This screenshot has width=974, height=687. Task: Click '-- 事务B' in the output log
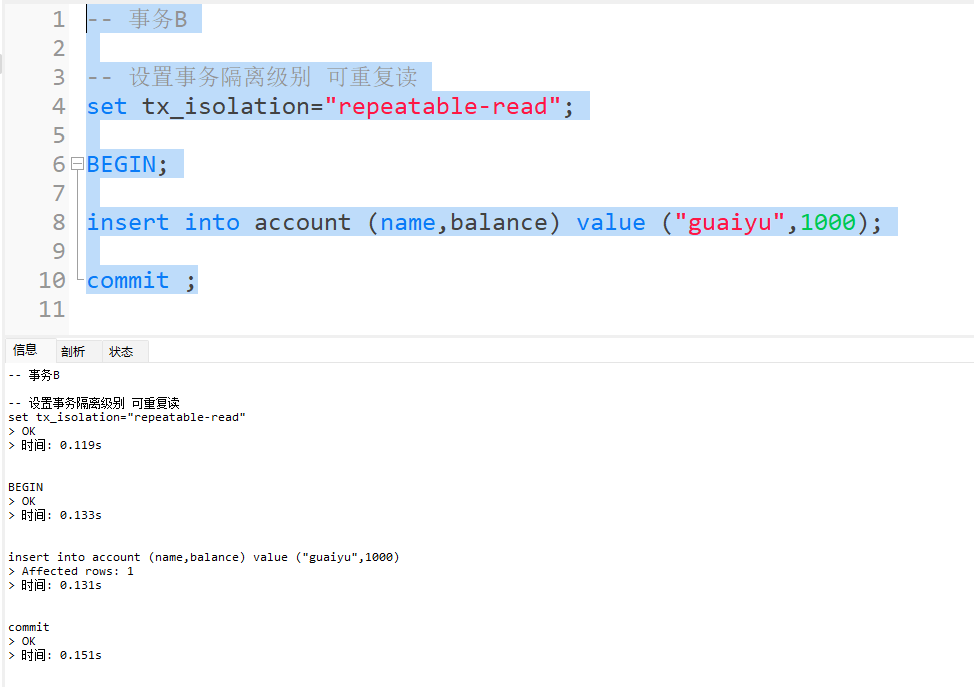point(34,375)
